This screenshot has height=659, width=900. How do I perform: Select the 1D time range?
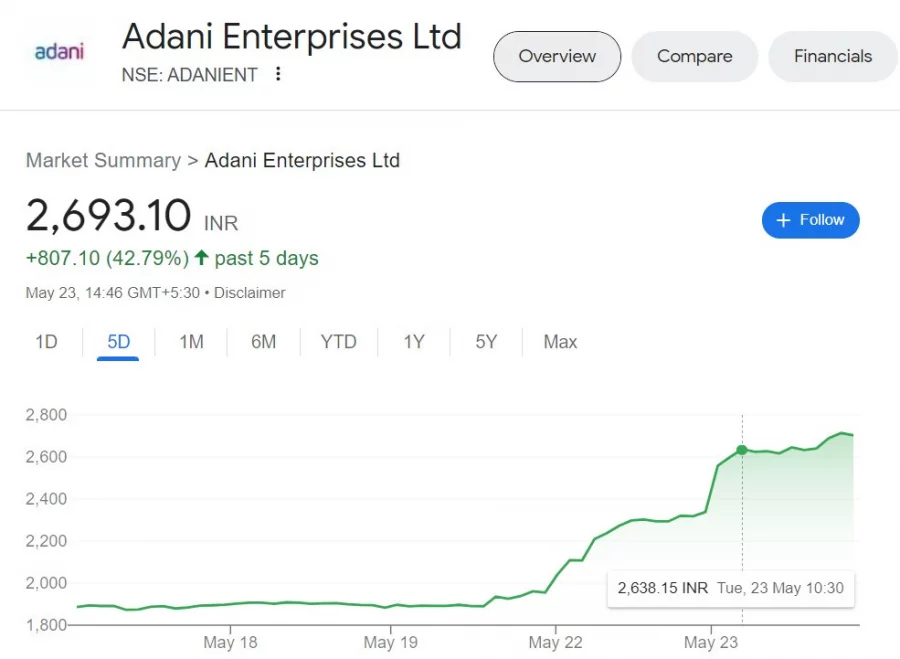46,342
